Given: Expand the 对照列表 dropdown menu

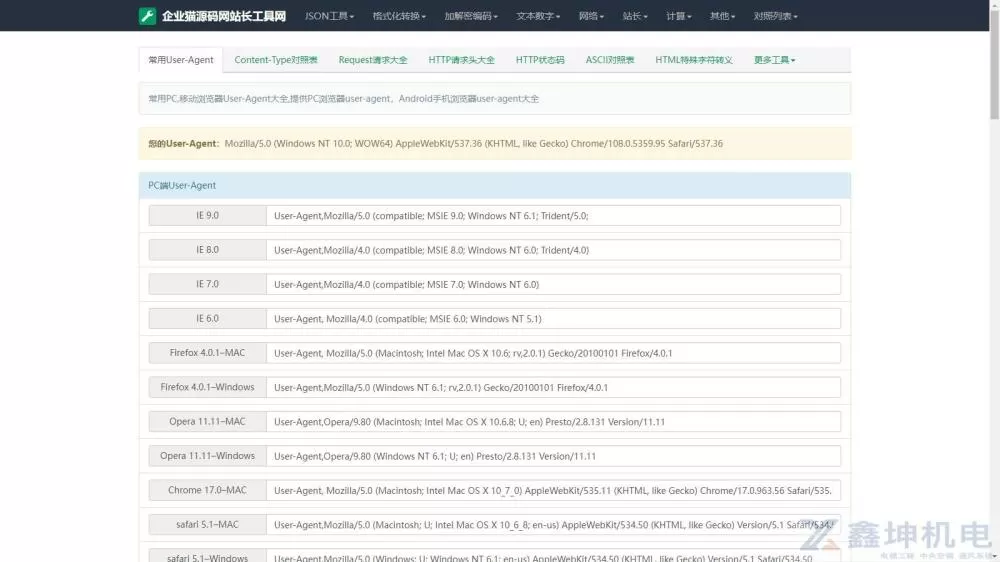Looking at the screenshot, I should click(775, 16).
